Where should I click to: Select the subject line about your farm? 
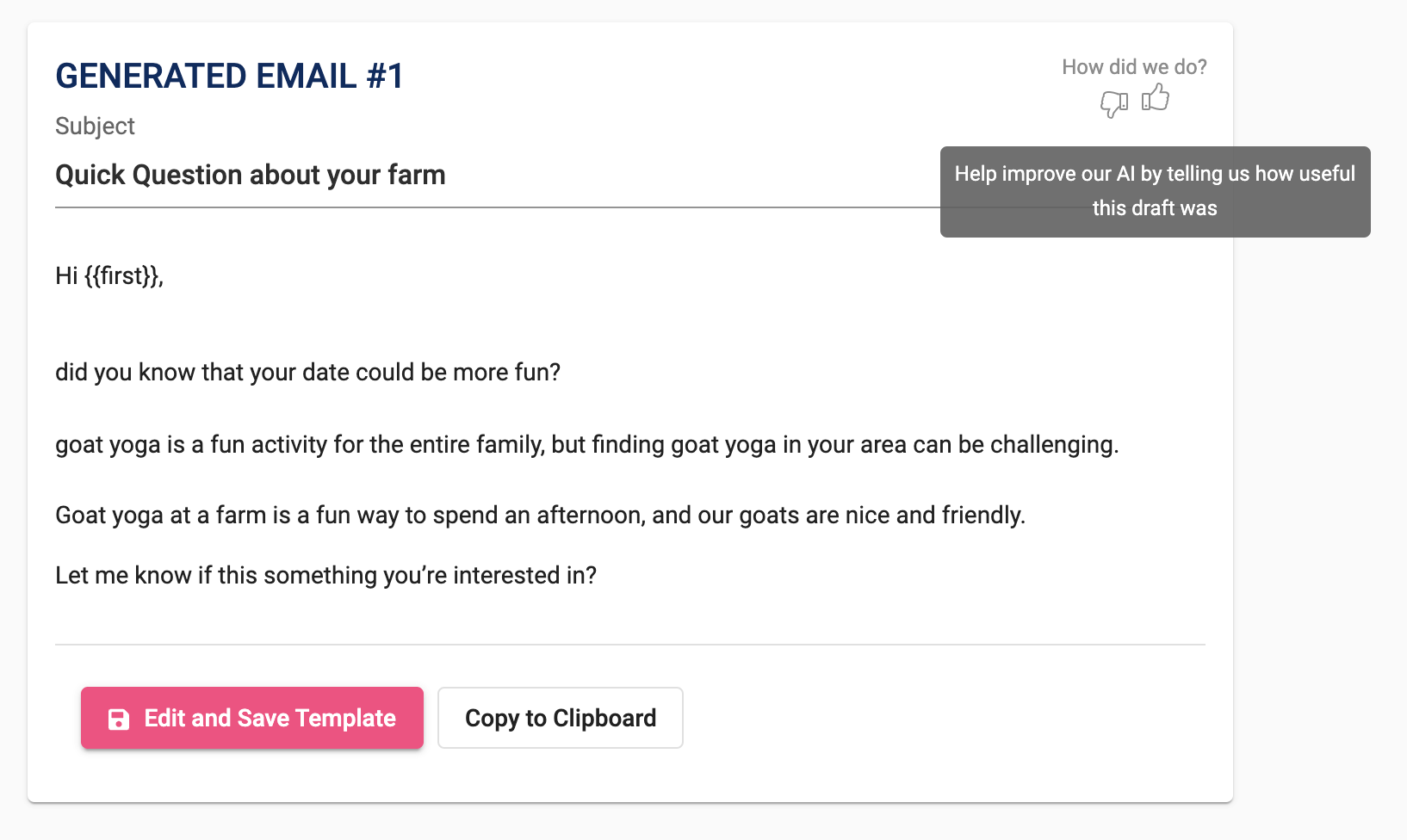click(x=251, y=175)
